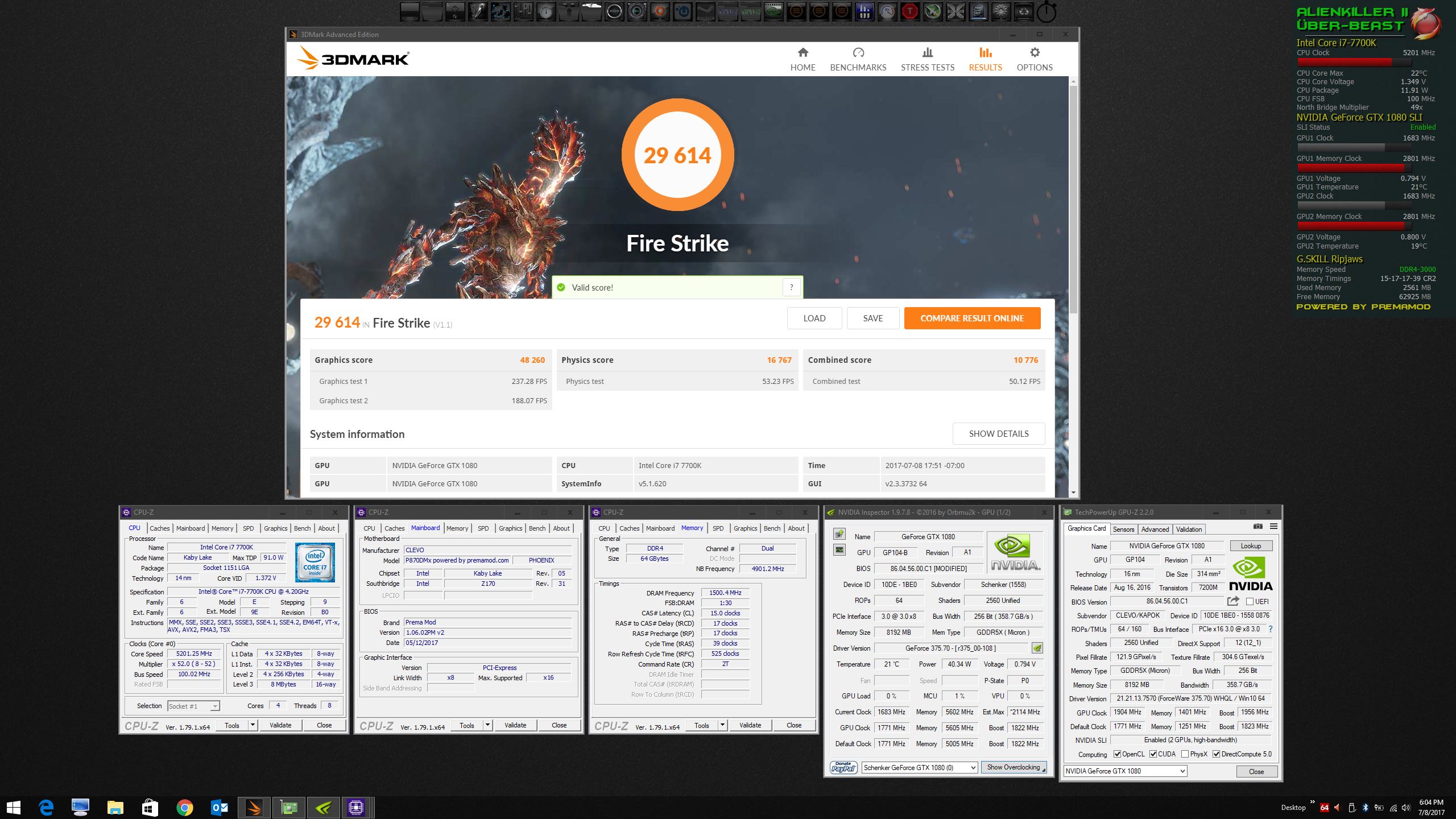
Task: Click Compare Result Online button
Action: point(972,318)
